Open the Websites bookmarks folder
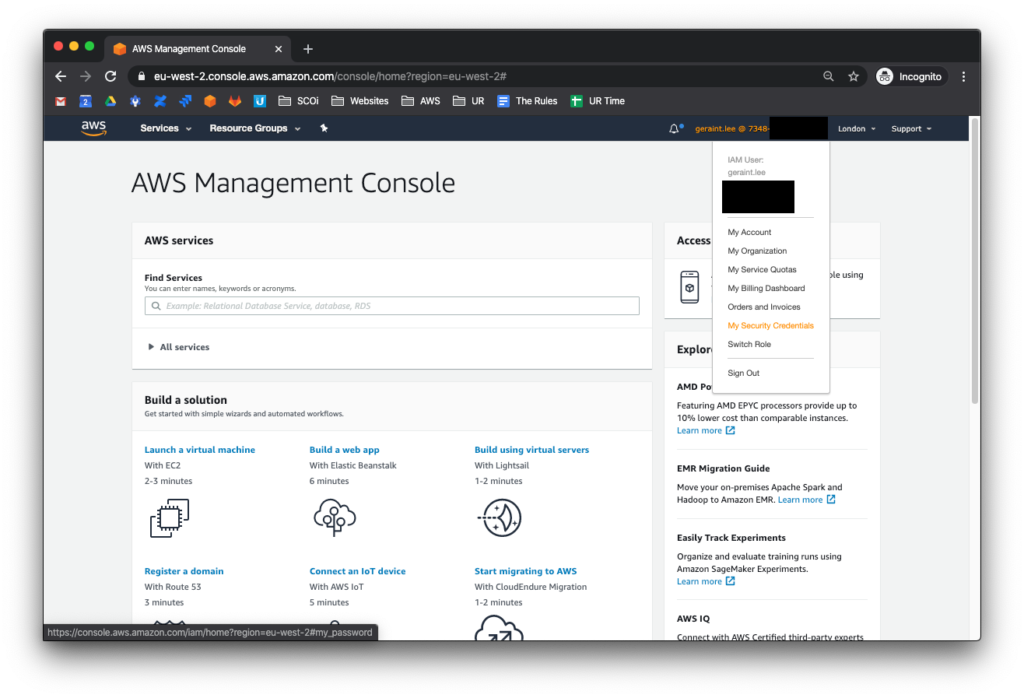Viewport: 1024px width, 698px height. pyautogui.click(x=360, y=101)
